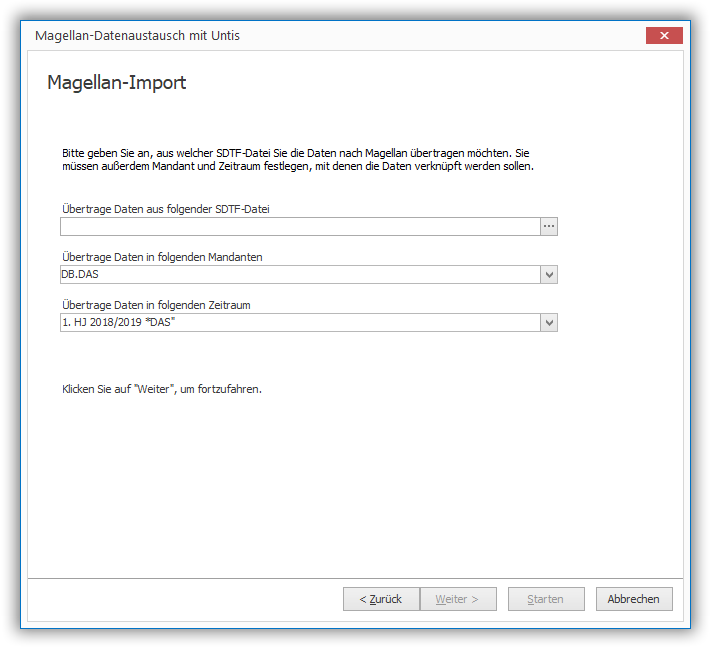Viewport: 711px width, 649px height.
Task: Click the 'Übertrage Daten in folgenden Mandanten' label
Action: point(162,257)
